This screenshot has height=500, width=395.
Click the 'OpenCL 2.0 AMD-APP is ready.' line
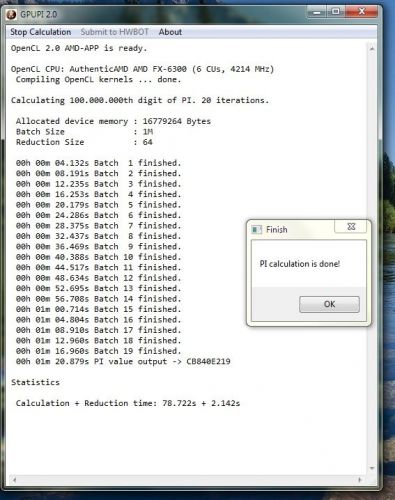pyautogui.click(x=79, y=48)
